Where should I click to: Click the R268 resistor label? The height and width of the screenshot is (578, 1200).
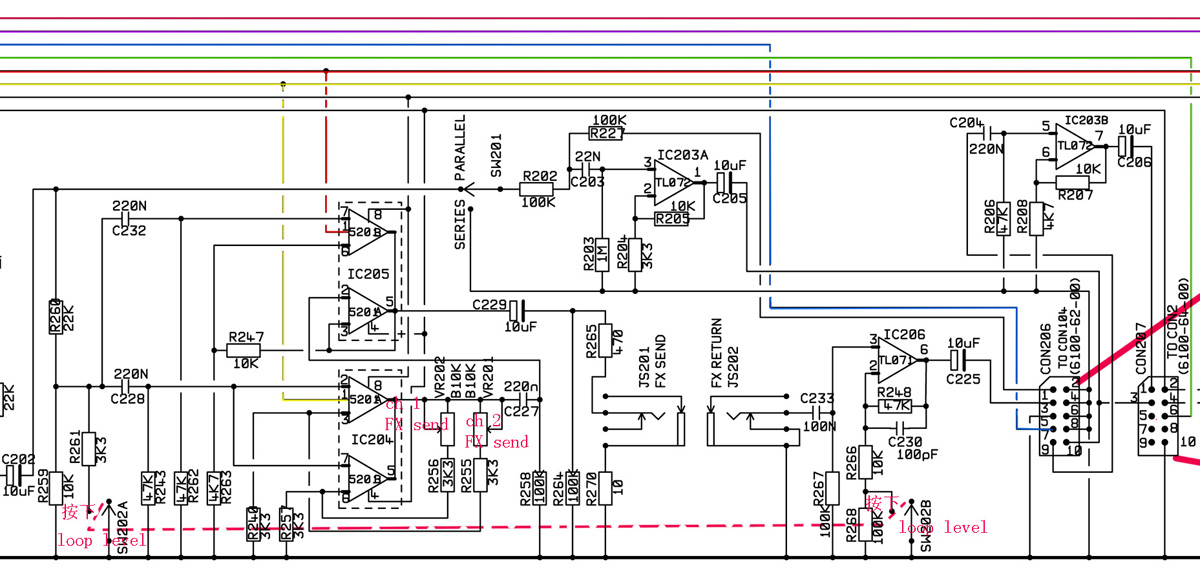pyautogui.click(x=849, y=524)
